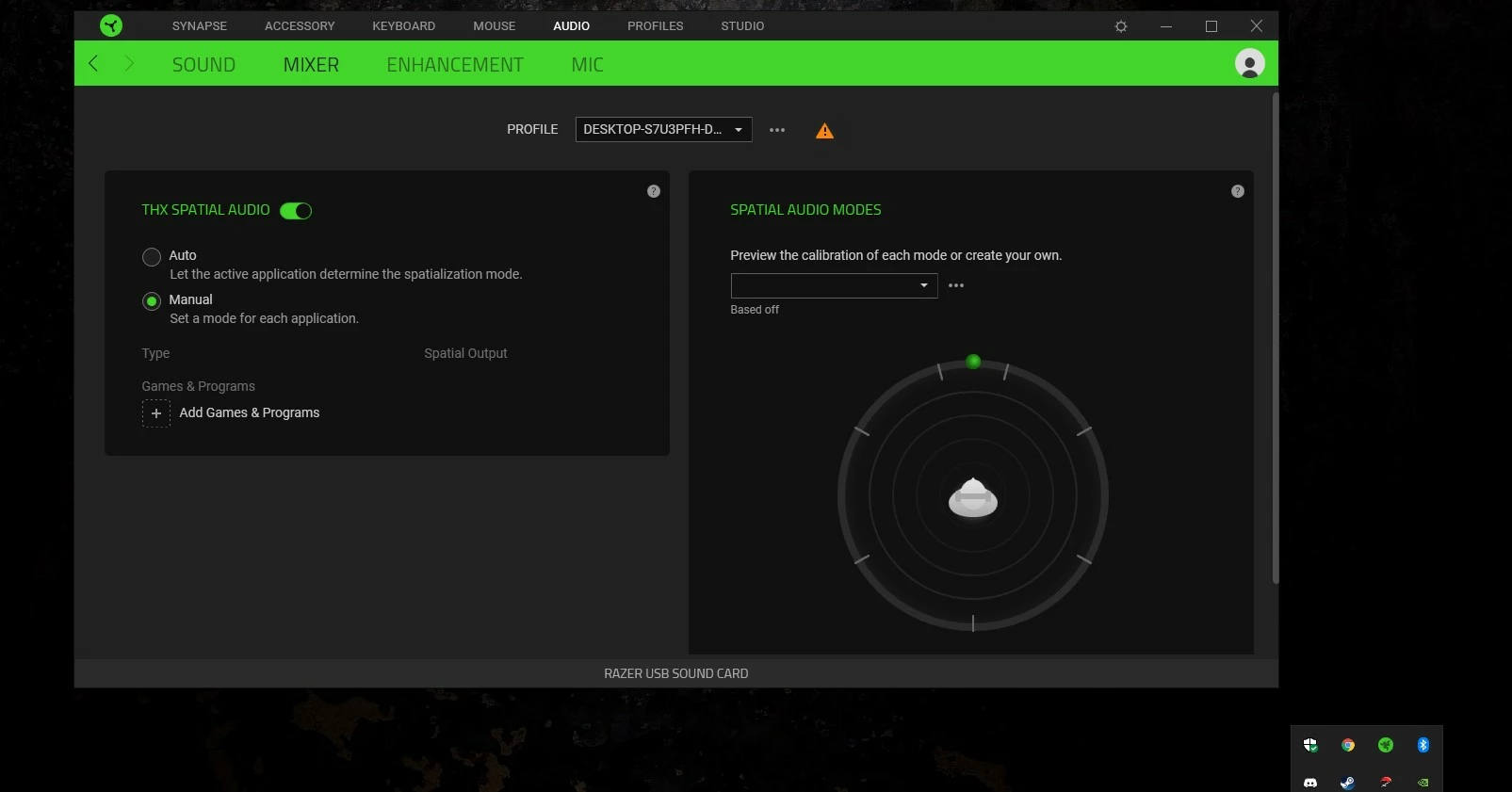Open the red tray icon next to Steam
This screenshot has height=792, width=1512.
(x=1386, y=783)
